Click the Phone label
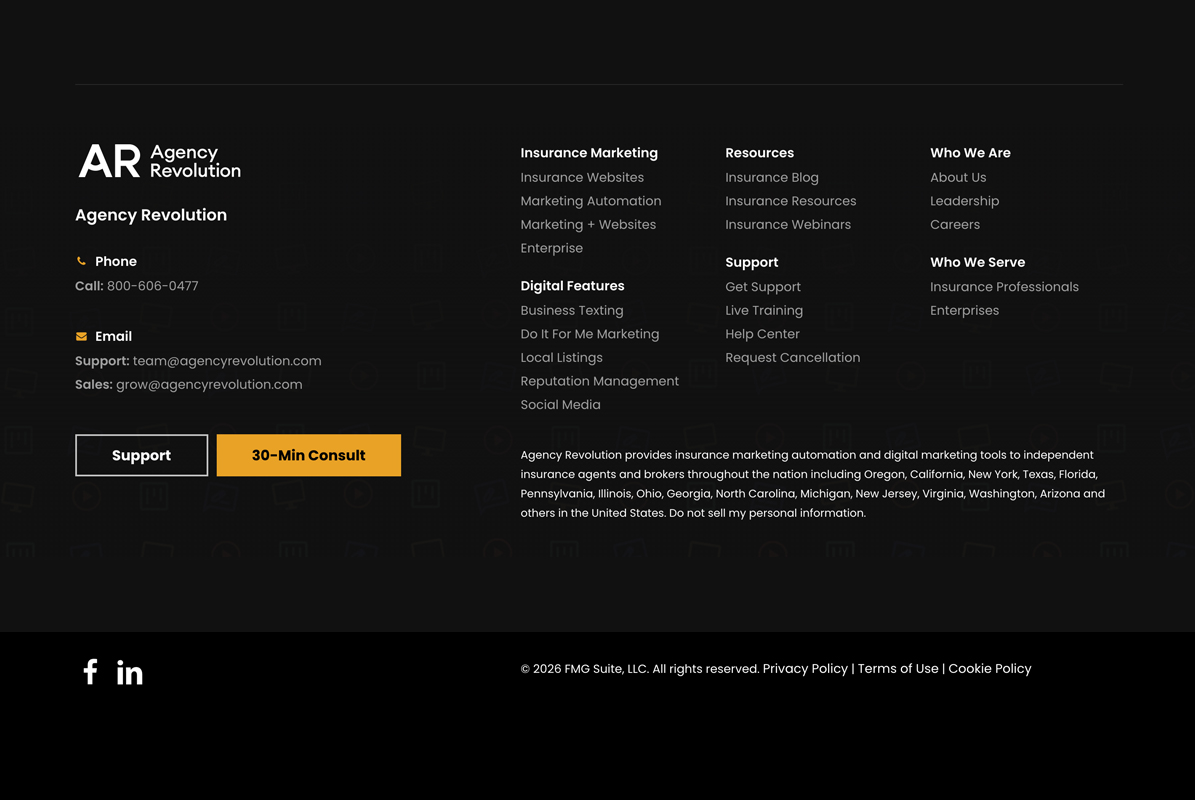Image resolution: width=1195 pixels, height=800 pixels. pos(116,261)
